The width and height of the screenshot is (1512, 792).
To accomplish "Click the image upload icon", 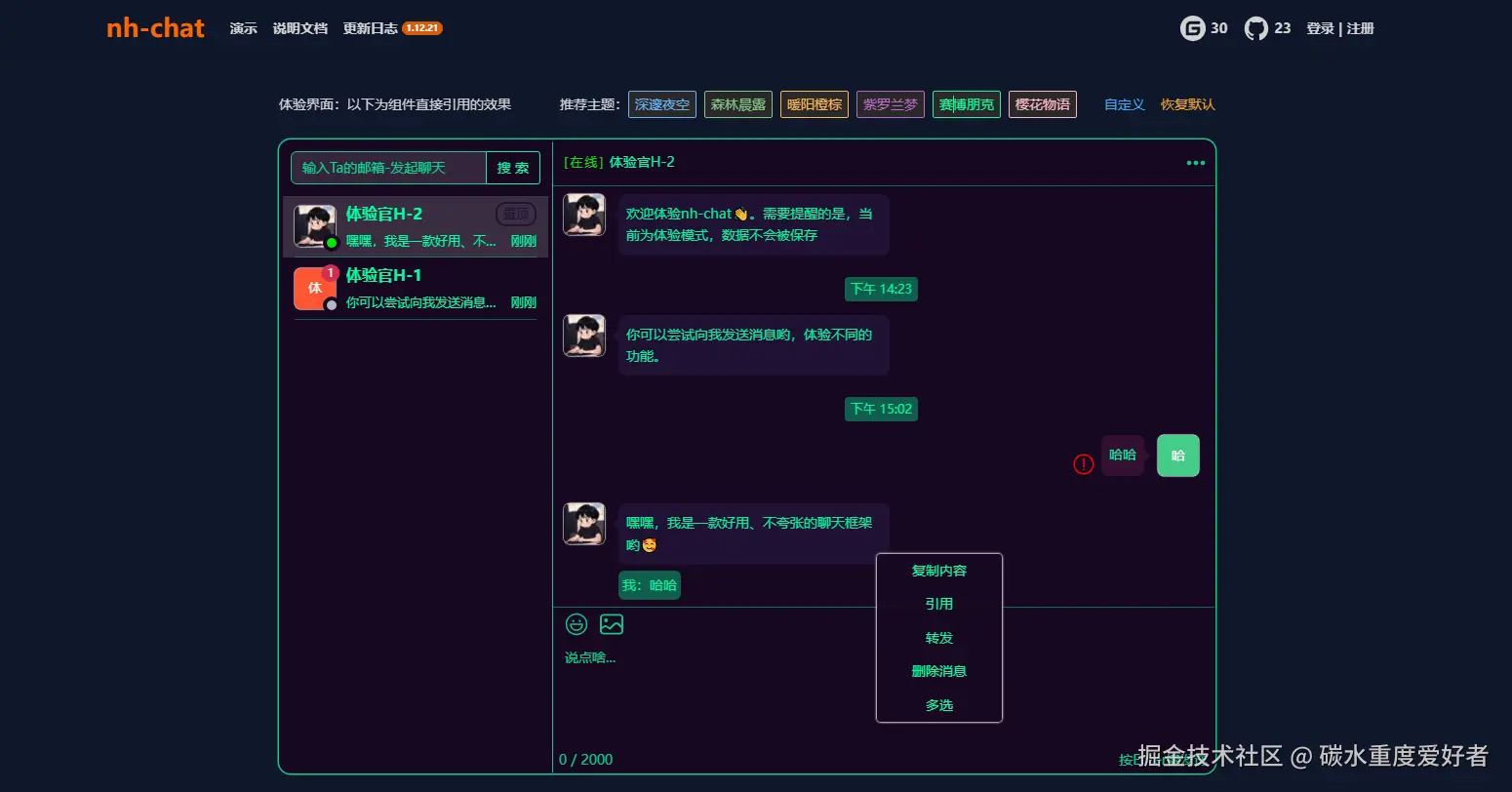I will coord(612,624).
